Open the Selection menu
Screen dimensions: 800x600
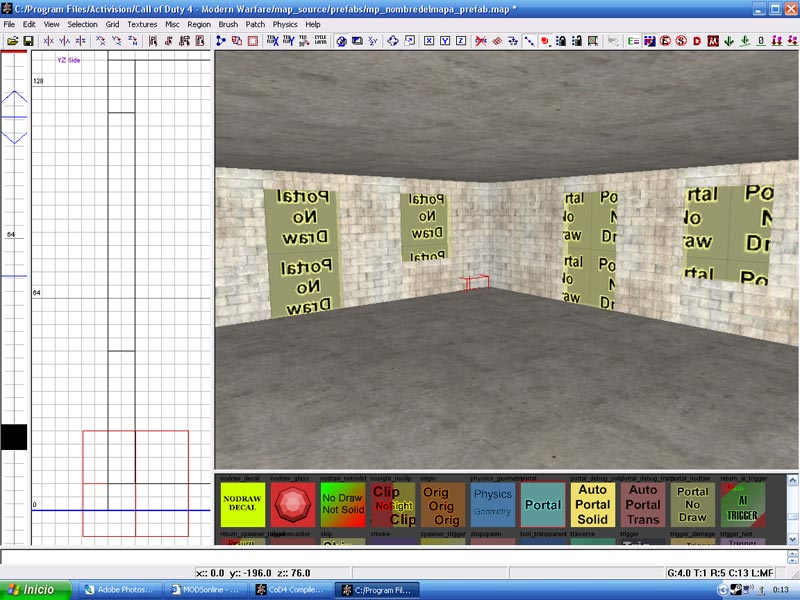(x=82, y=24)
